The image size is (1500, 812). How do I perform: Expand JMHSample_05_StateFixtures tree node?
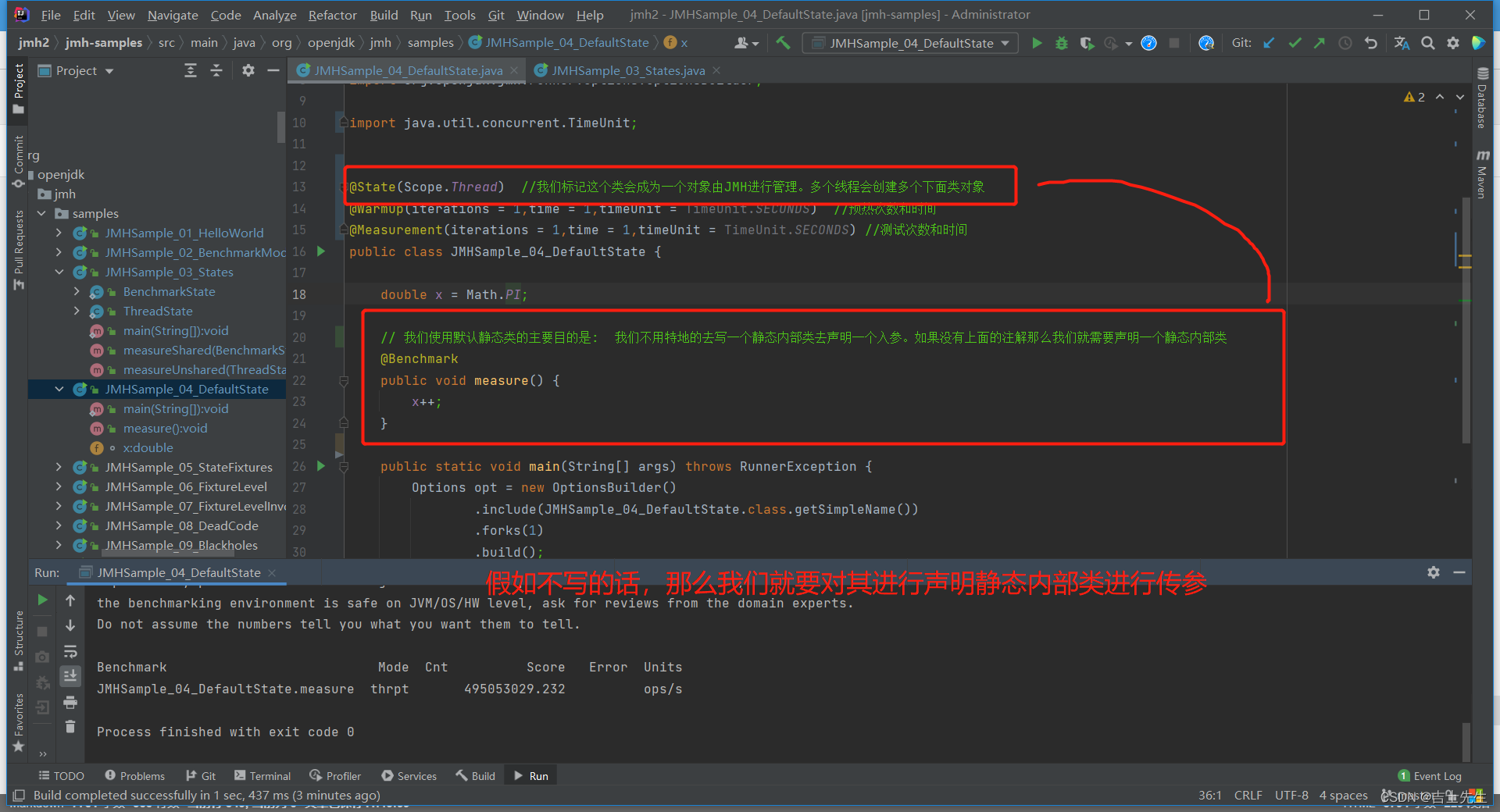coord(59,467)
